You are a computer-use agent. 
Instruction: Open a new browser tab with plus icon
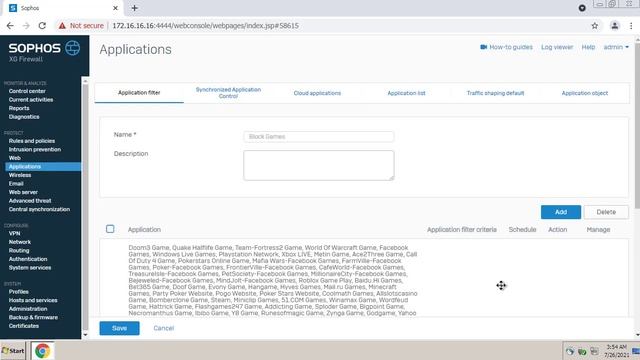[134, 8]
